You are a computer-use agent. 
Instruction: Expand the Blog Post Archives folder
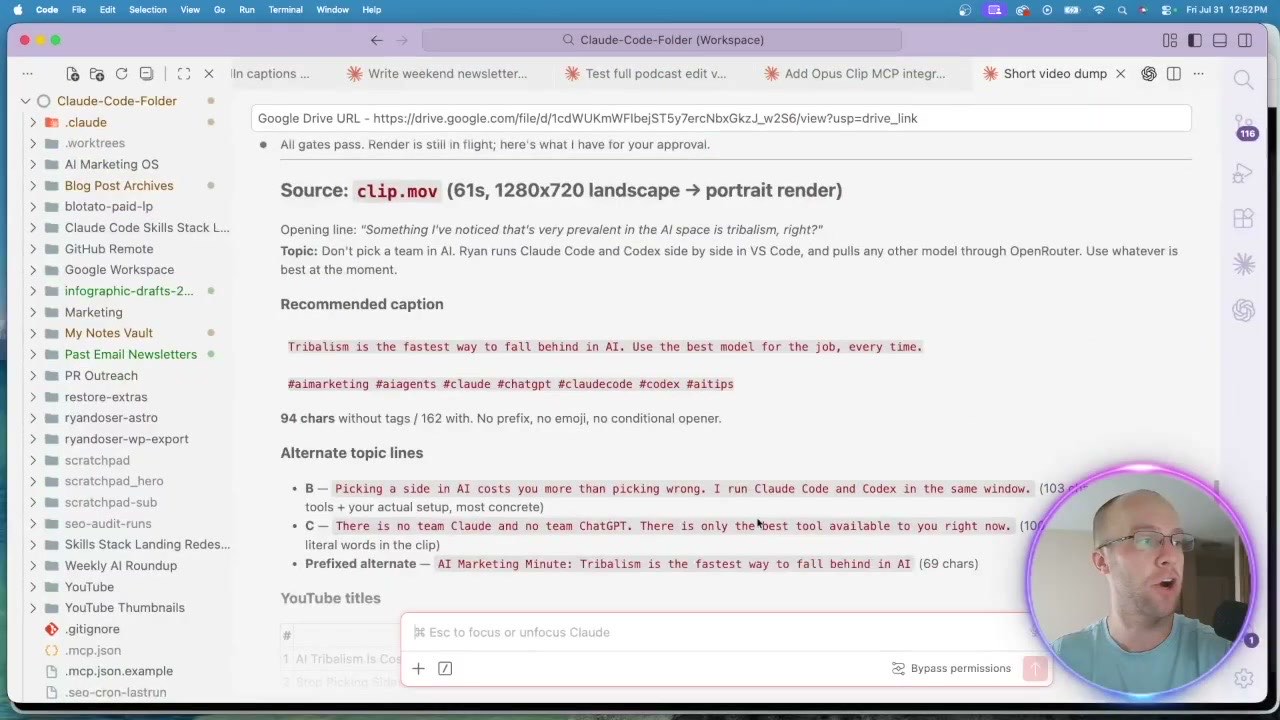33,185
